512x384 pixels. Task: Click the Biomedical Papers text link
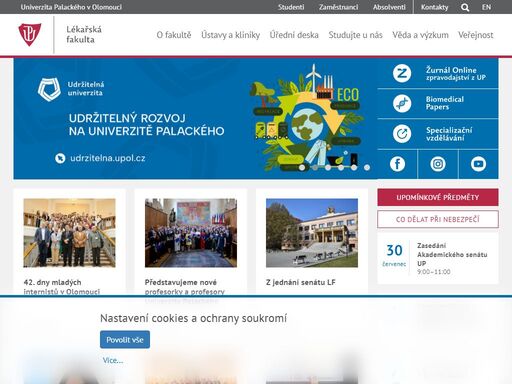[x=445, y=103]
